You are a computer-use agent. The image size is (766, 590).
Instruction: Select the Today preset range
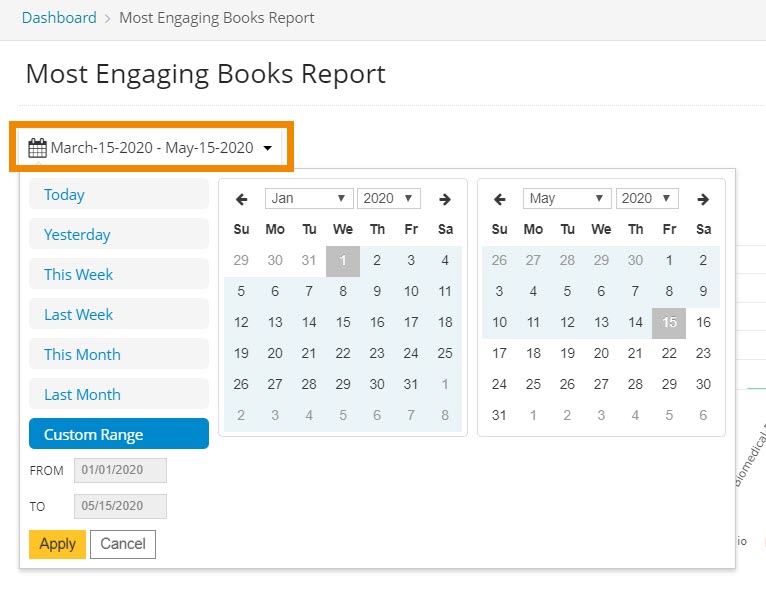click(119, 195)
